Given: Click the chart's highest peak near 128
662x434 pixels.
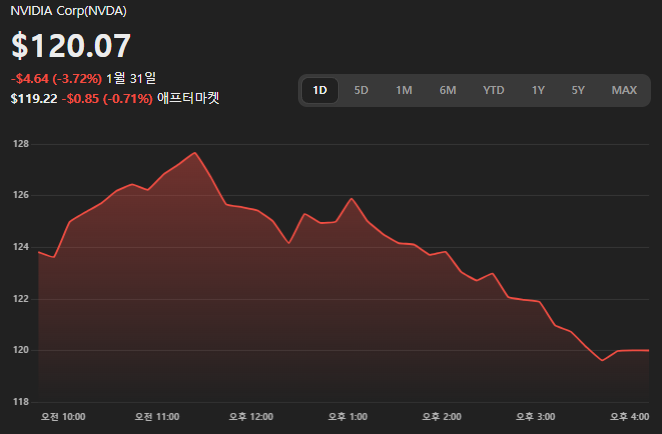Looking at the screenshot, I should (195, 153).
